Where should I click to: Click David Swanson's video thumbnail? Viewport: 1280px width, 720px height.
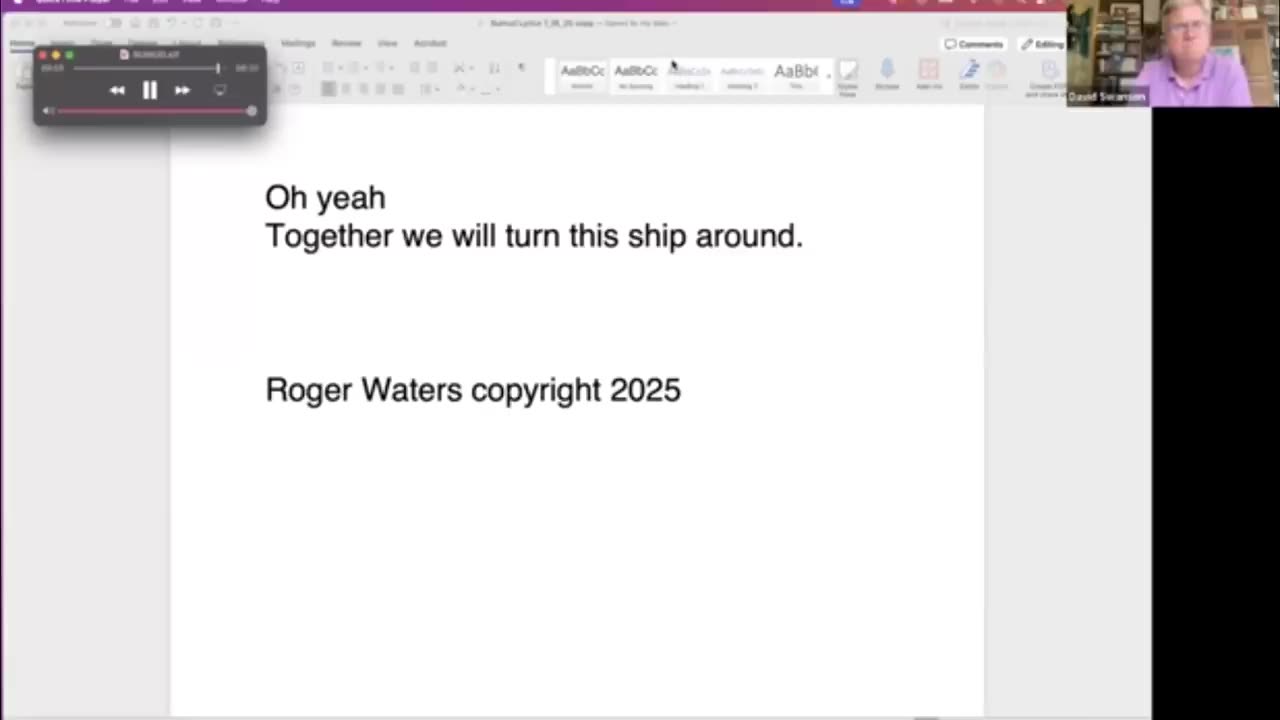(1173, 53)
